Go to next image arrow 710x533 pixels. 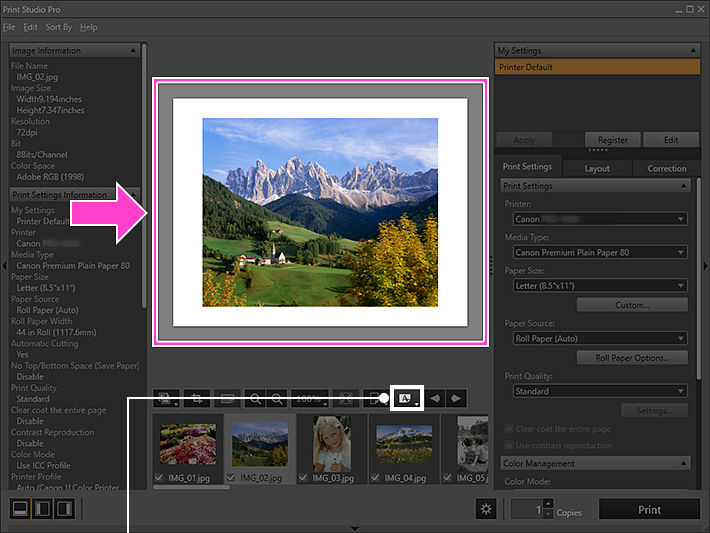click(x=456, y=398)
